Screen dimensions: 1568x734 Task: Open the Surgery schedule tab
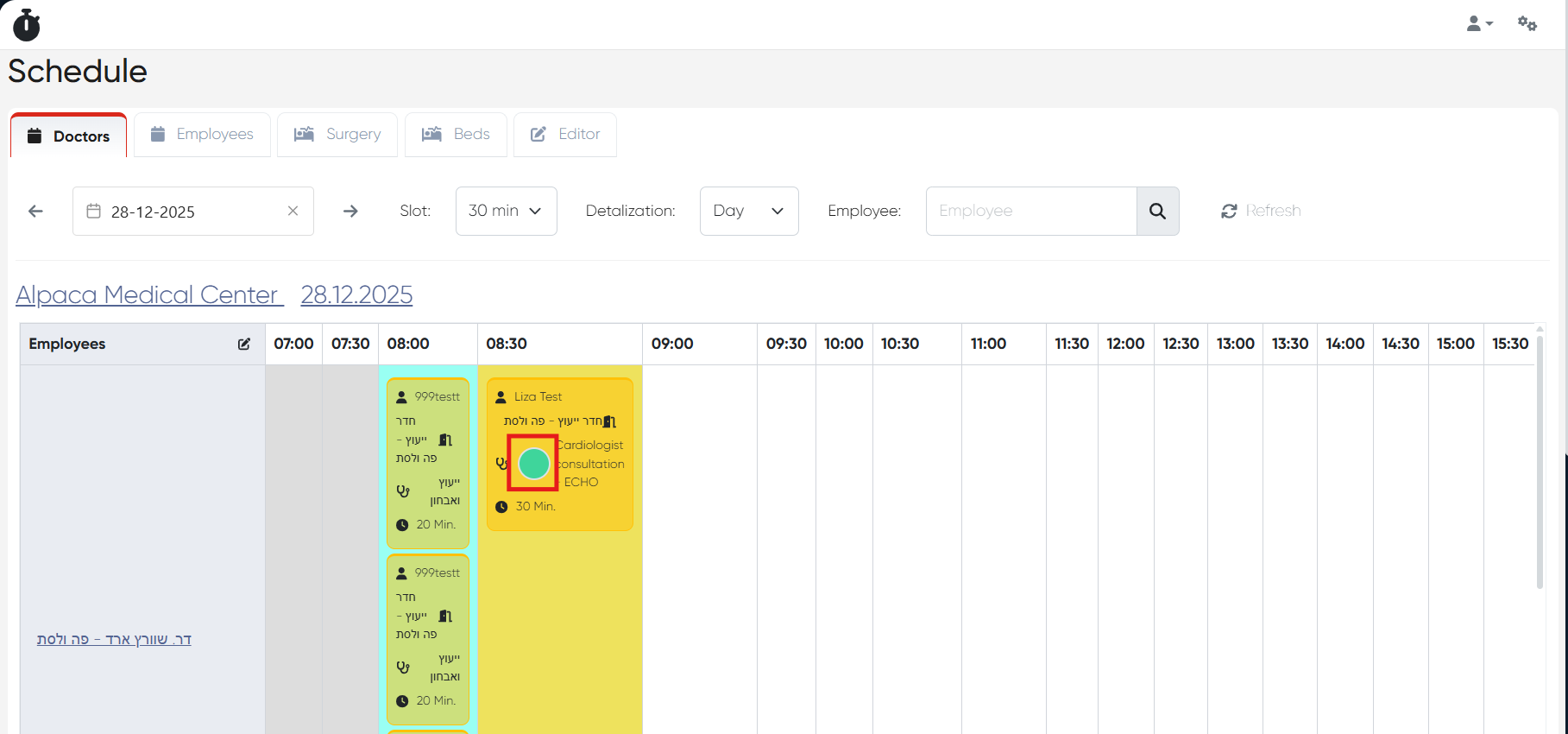point(337,135)
